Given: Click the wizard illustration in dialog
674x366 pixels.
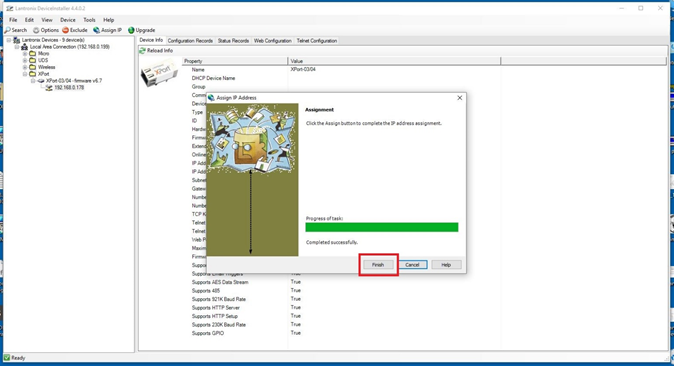Looking at the screenshot, I should click(x=252, y=180).
